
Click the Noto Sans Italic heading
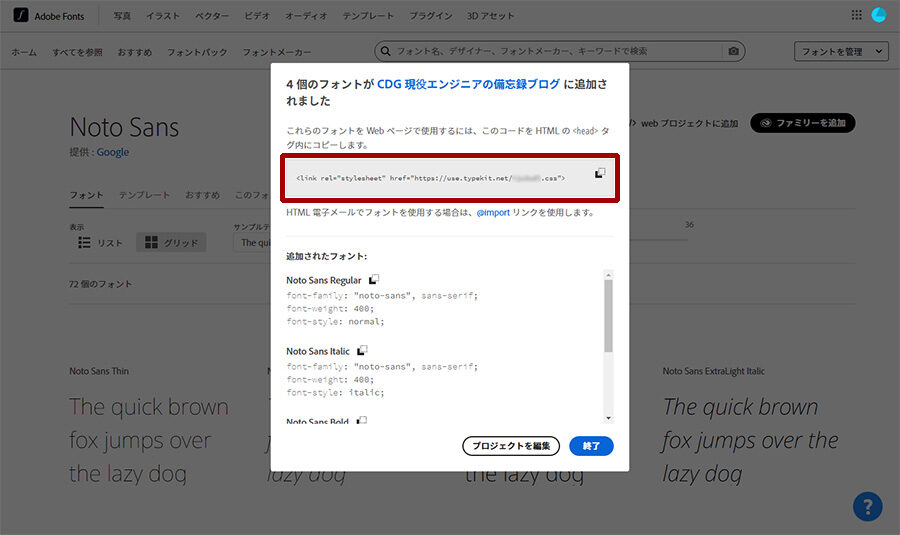317,351
